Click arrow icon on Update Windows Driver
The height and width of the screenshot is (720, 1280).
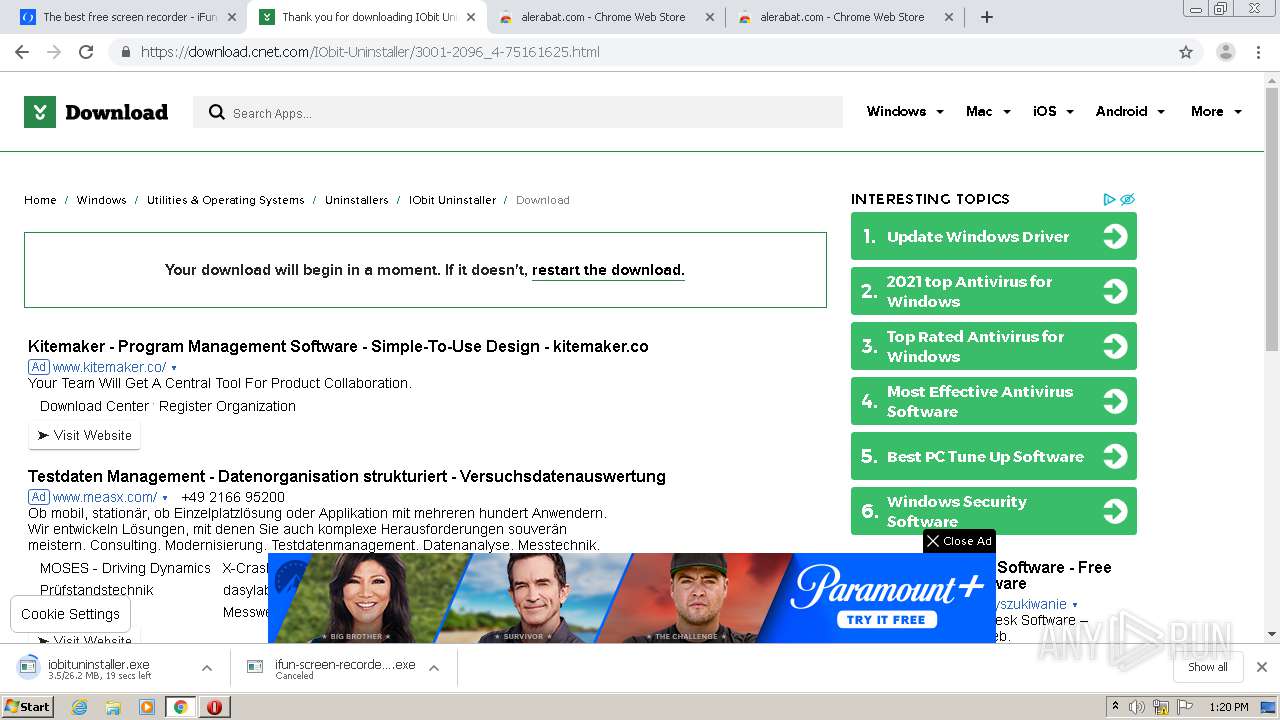pos(1114,236)
